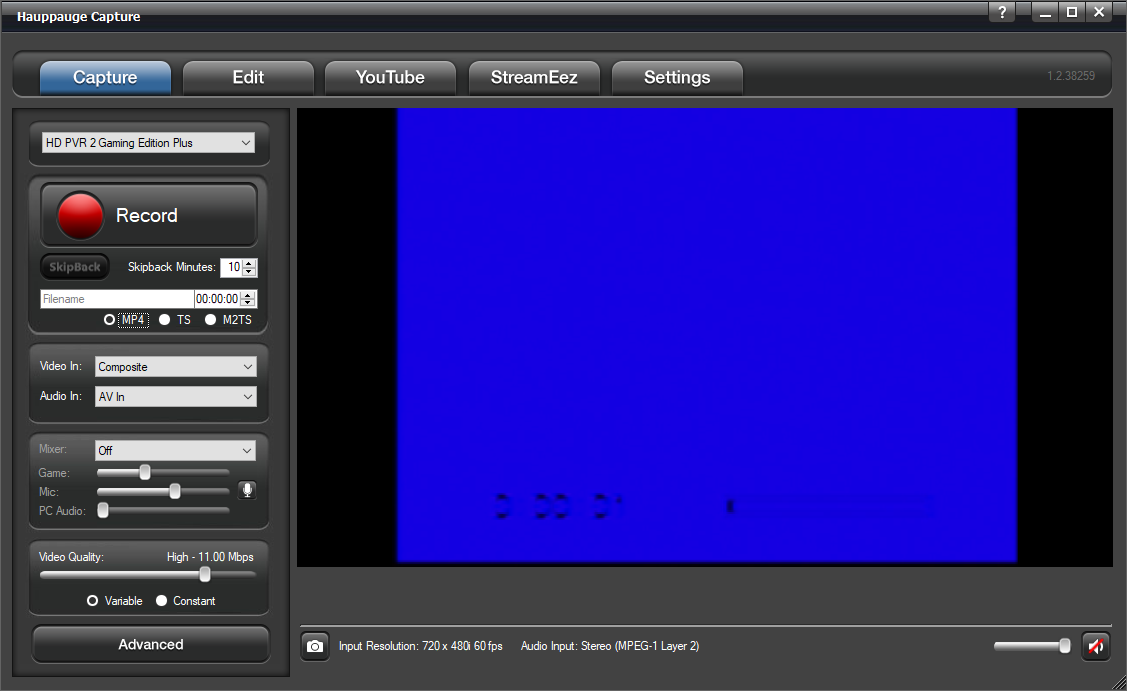Click into the Filename input field
This screenshot has width=1127, height=691.
tap(117, 299)
